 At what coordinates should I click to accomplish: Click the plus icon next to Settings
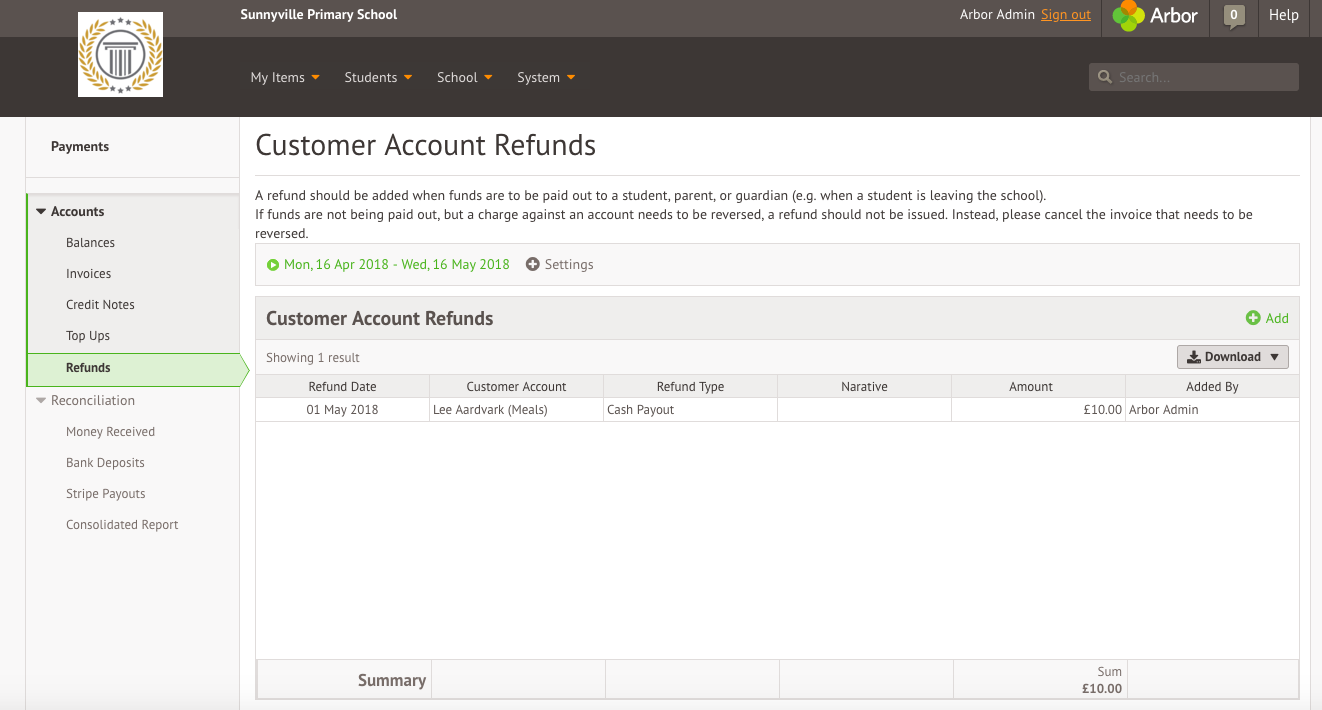[x=532, y=265]
